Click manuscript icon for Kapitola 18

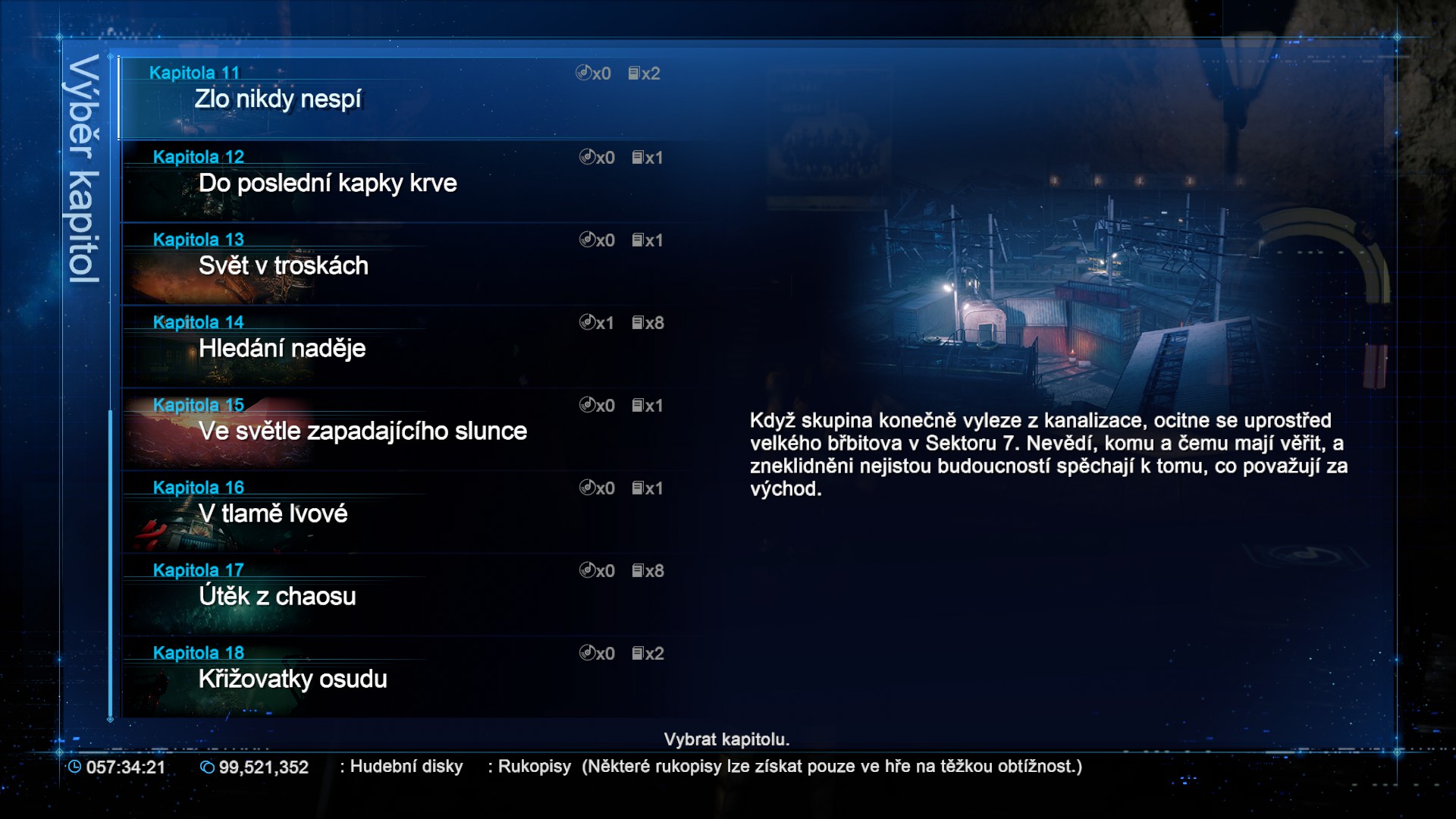[638, 653]
